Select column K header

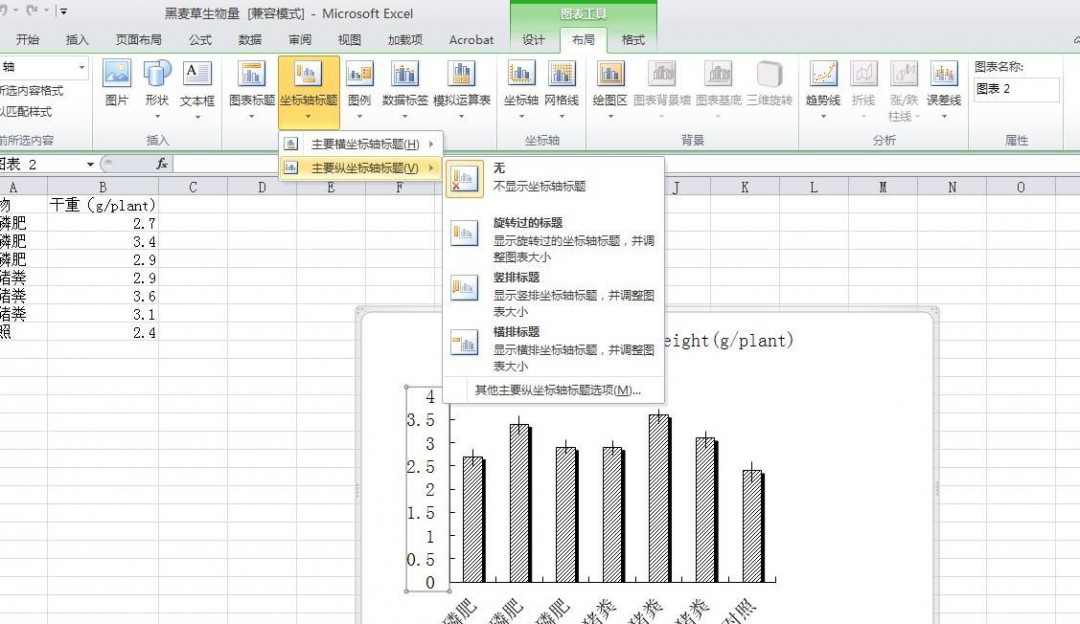(x=745, y=187)
